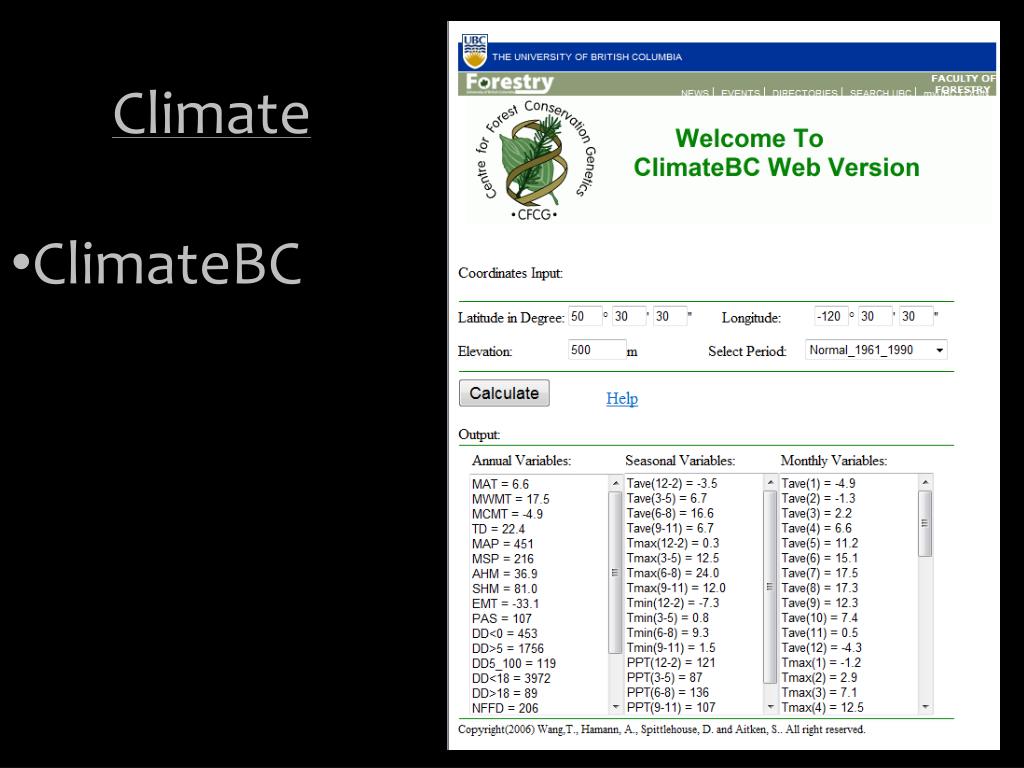Click the Calculate button
Viewport: 1024px width, 768px height.
point(504,393)
